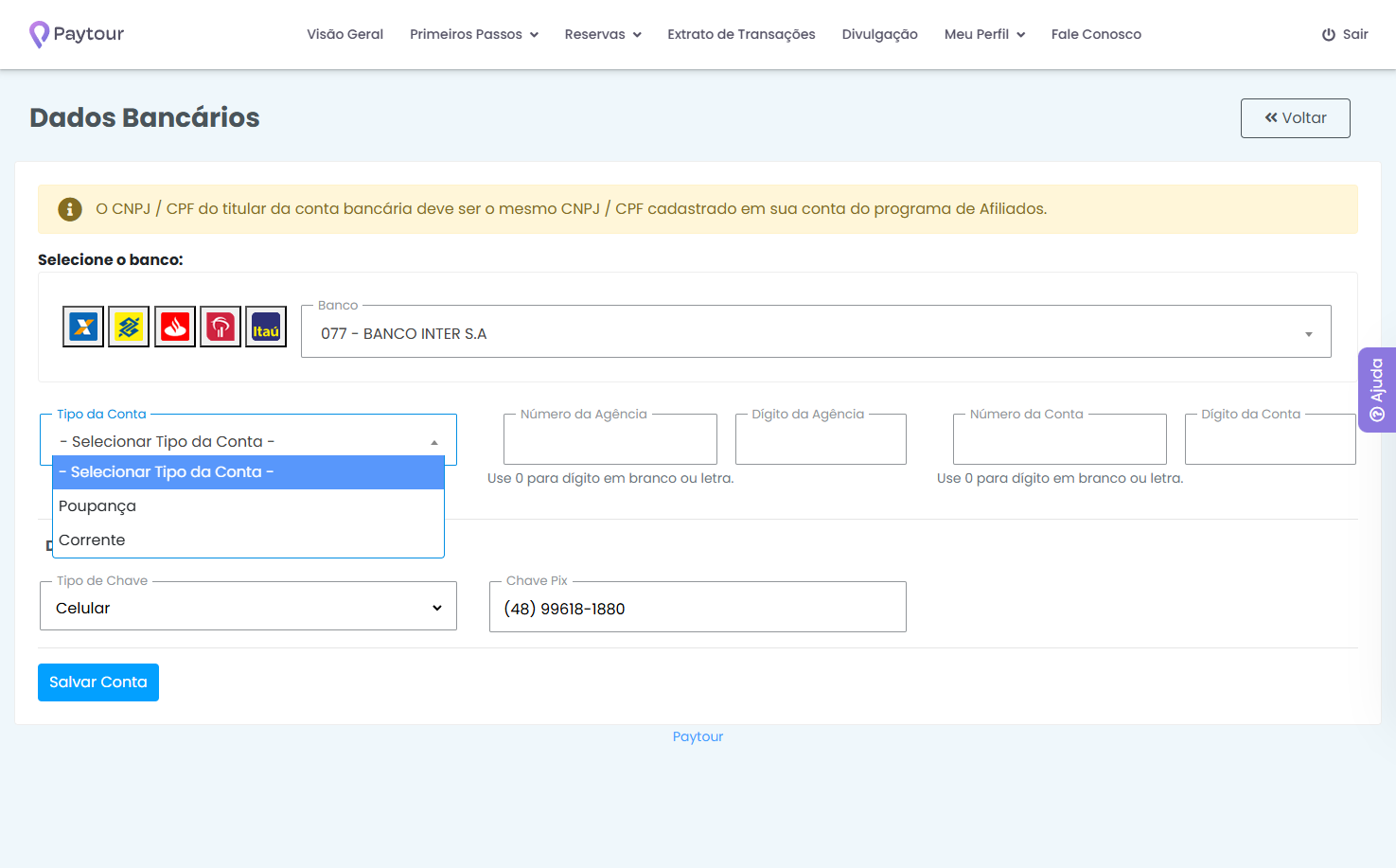Screen dimensions: 1396x868
Task: Select the Poupança account type option
Action: point(248,506)
